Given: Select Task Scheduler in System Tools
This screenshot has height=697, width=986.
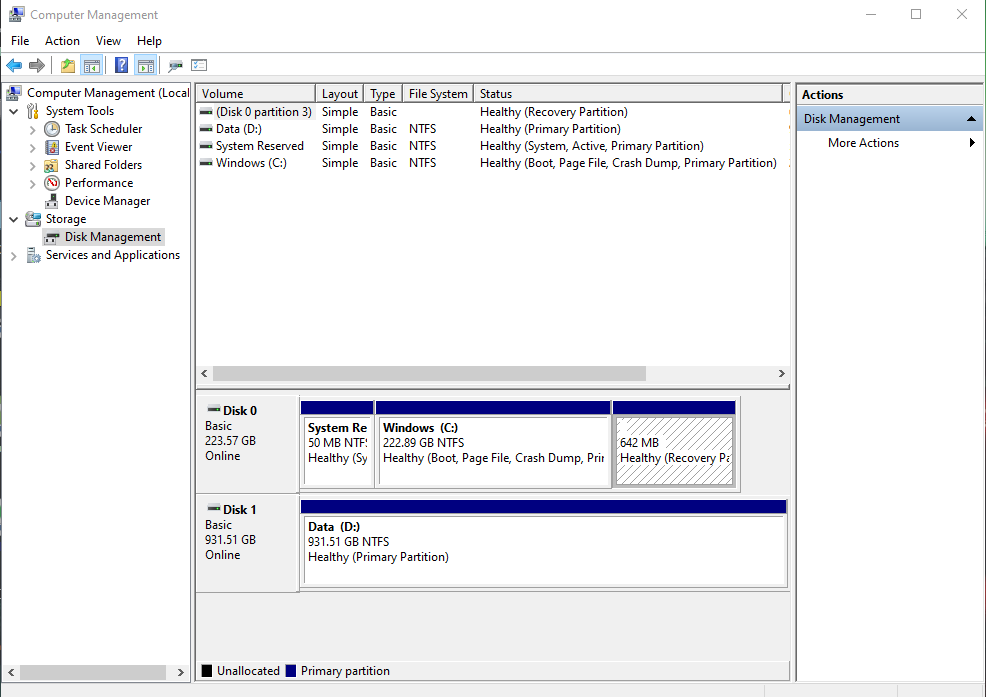Looking at the screenshot, I should tap(103, 129).
